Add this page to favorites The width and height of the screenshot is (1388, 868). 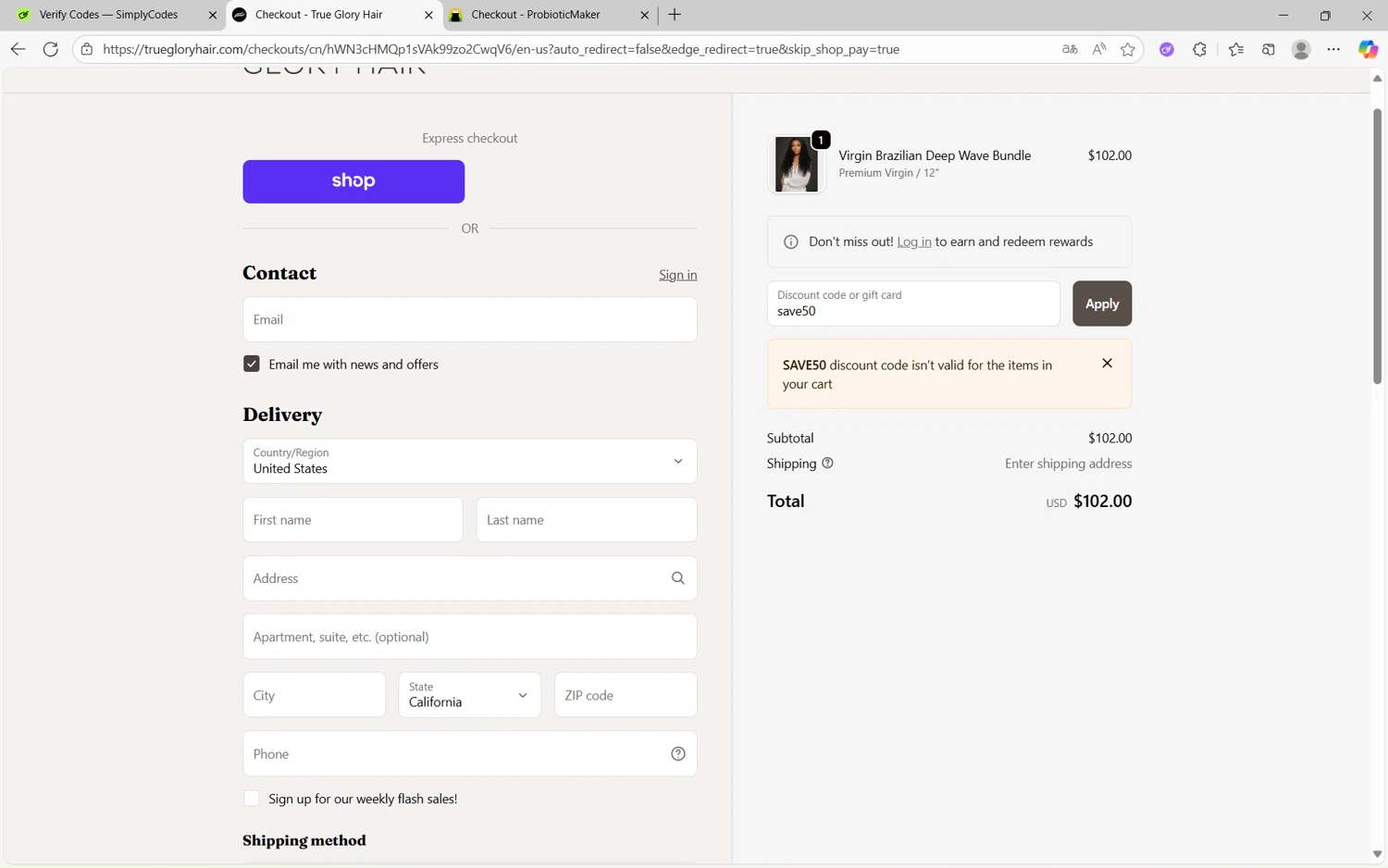[x=1127, y=49]
